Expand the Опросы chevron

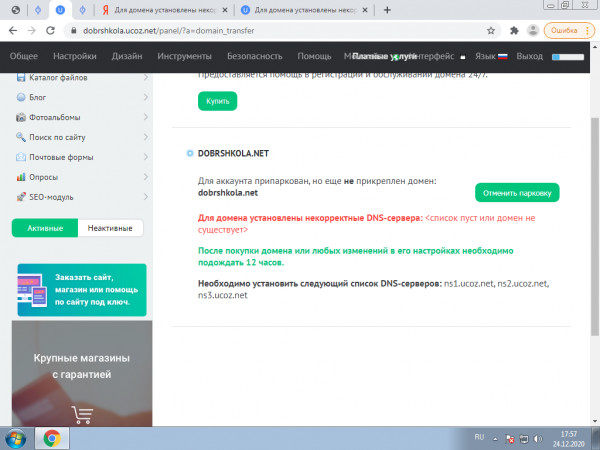[x=146, y=177]
